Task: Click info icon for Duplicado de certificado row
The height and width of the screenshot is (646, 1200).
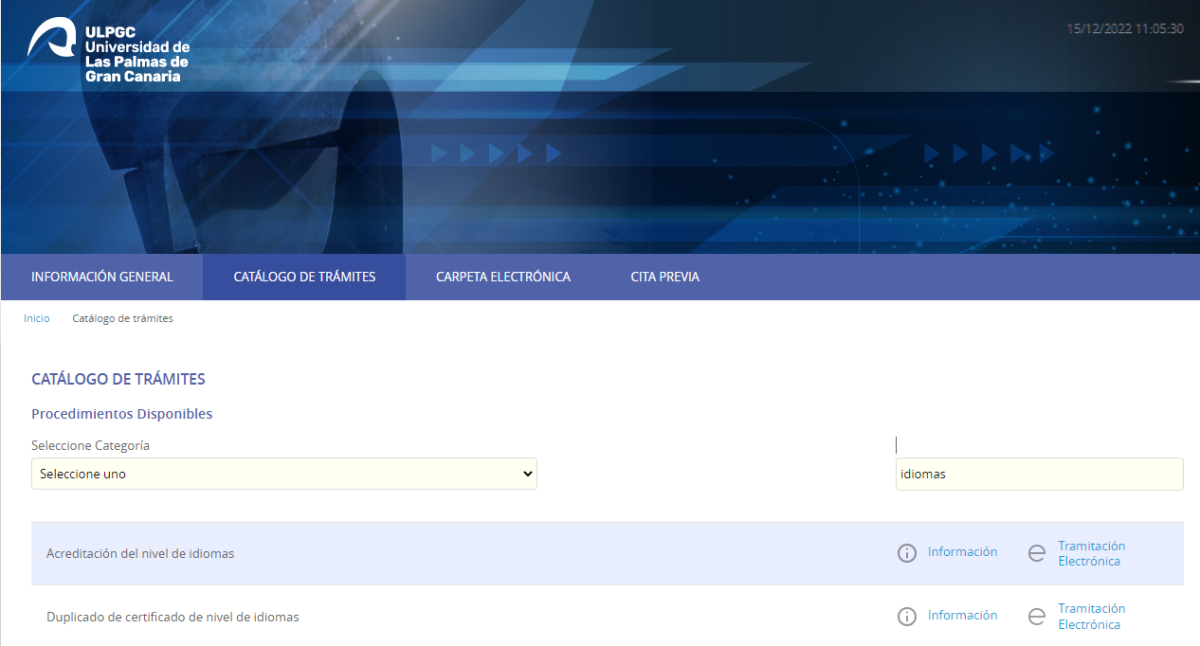Action: tap(907, 616)
